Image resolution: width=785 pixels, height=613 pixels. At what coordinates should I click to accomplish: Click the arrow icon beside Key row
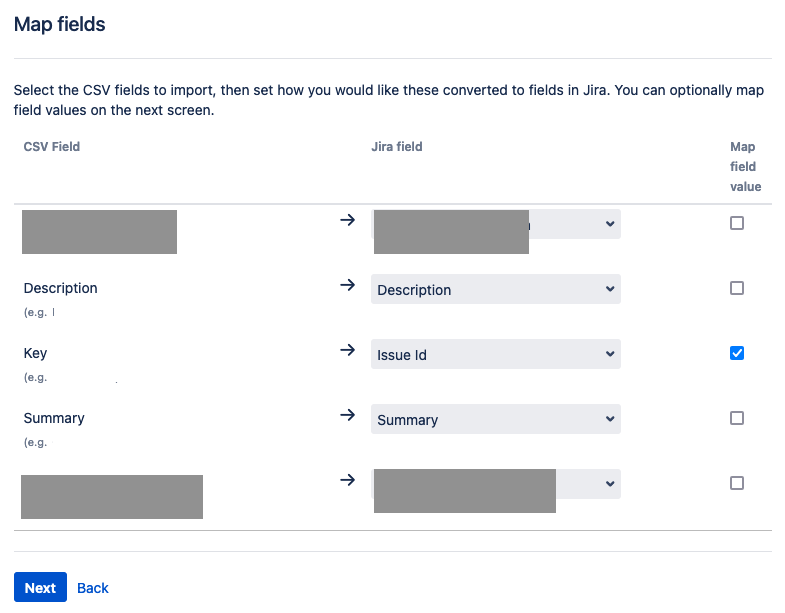tap(347, 350)
